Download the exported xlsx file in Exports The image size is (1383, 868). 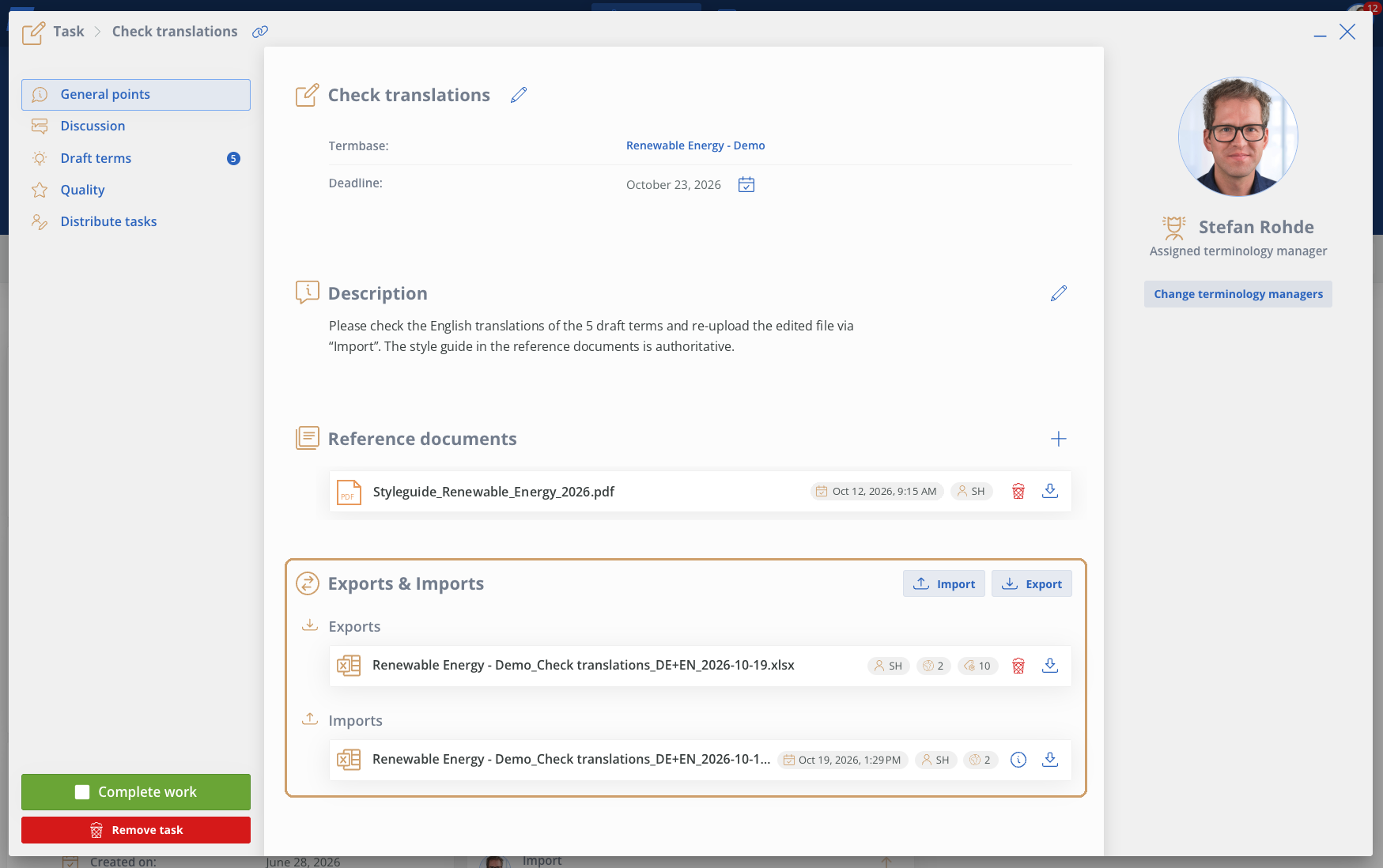click(x=1050, y=666)
